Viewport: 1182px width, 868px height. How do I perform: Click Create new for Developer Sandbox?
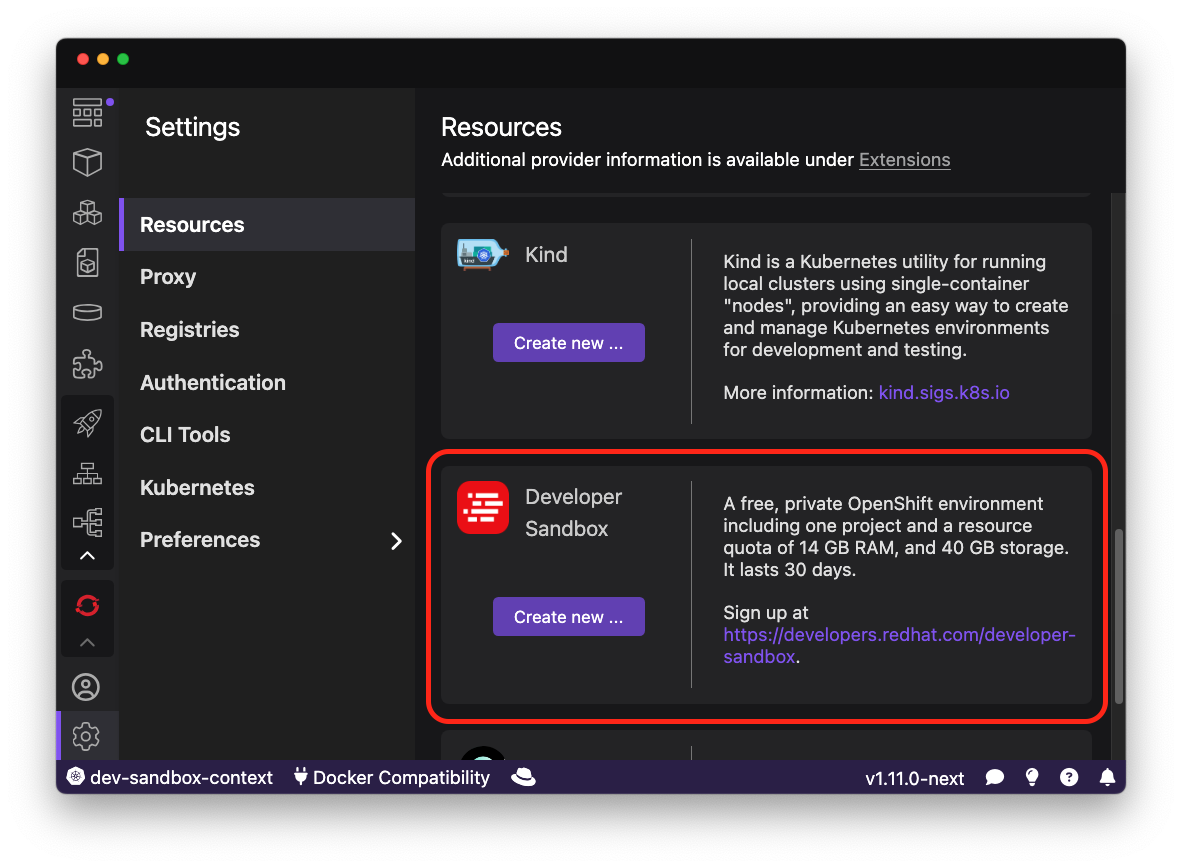point(568,617)
